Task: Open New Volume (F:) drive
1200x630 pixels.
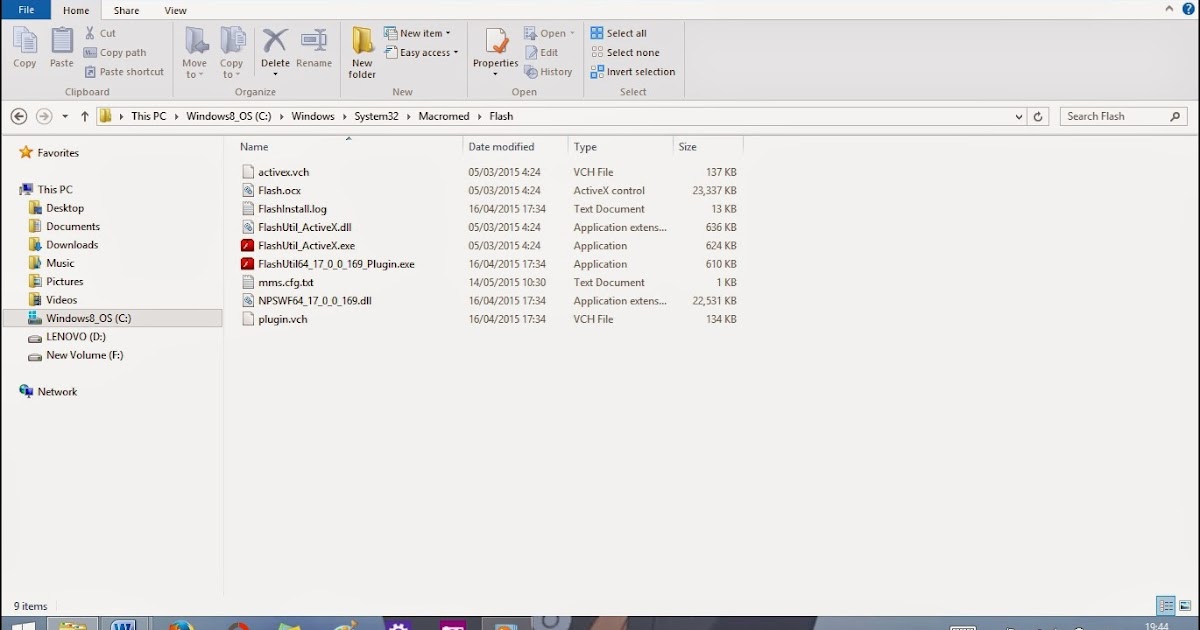Action: click(x=85, y=355)
